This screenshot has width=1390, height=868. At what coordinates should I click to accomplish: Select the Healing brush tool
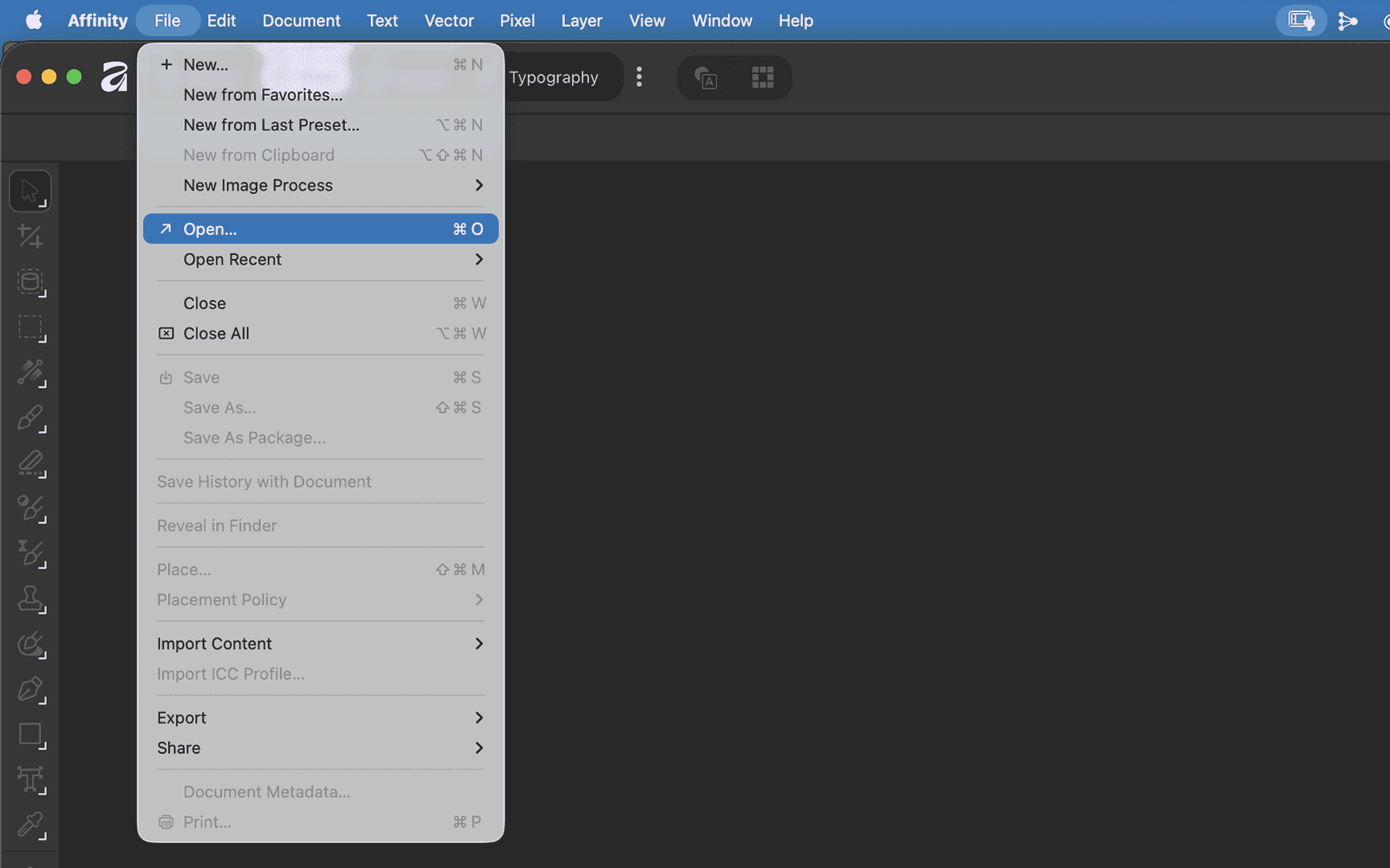[30, 553]
